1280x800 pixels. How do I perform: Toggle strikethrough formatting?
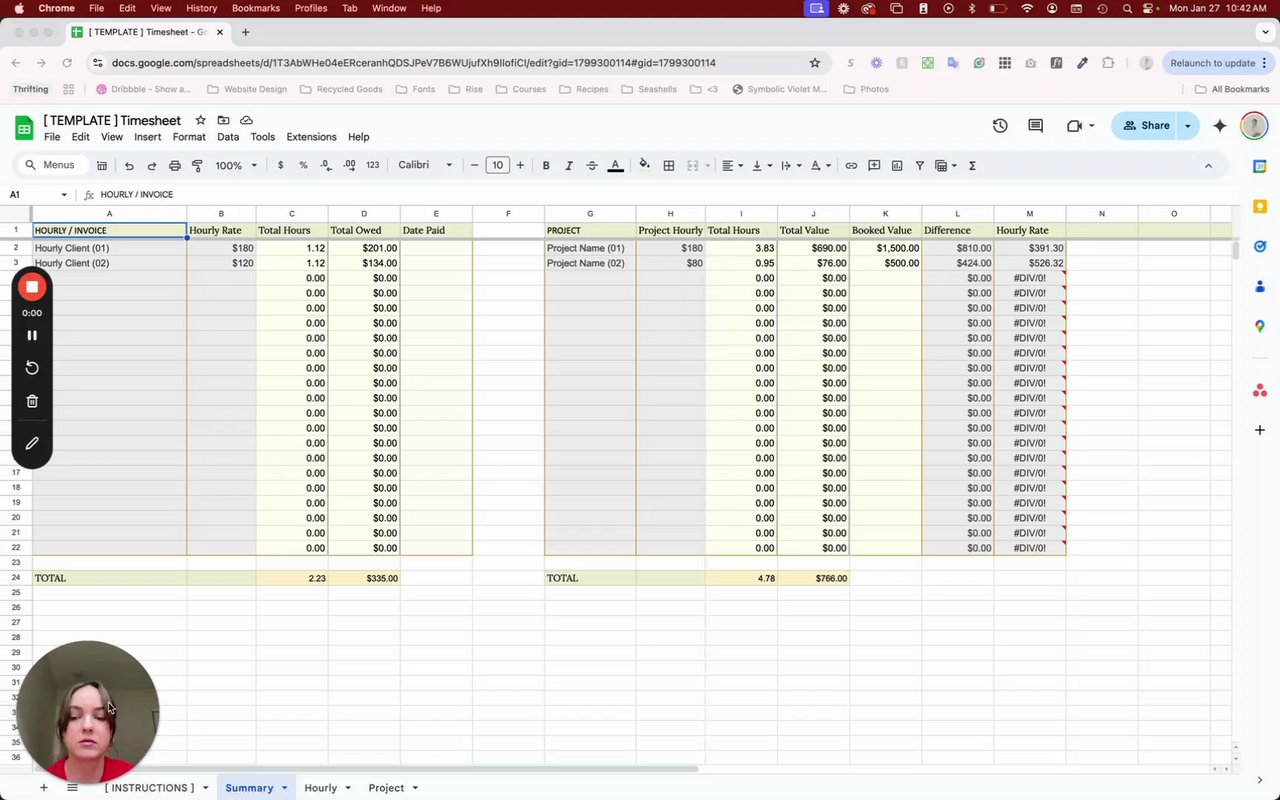[x=592, y=165]
